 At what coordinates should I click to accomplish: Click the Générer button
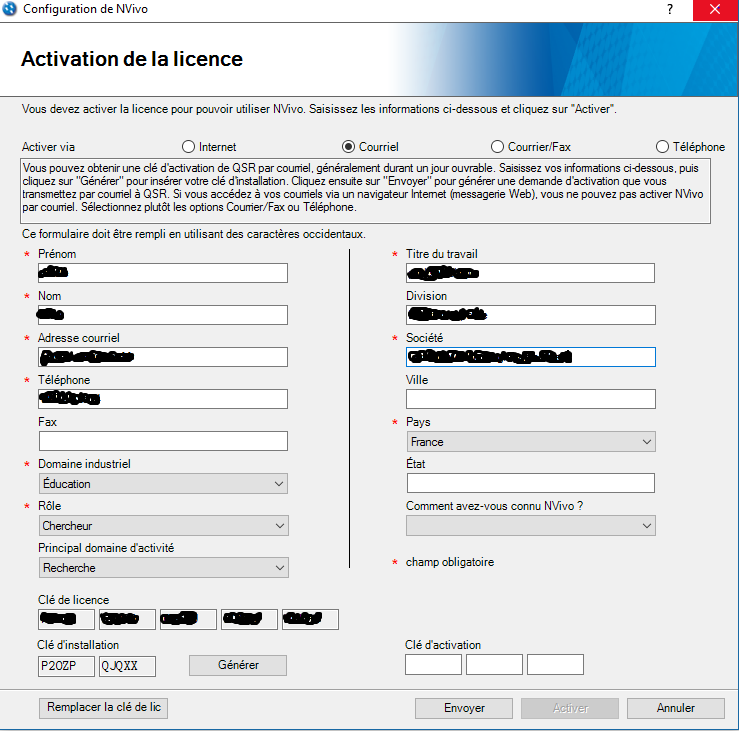coord(238,665)
